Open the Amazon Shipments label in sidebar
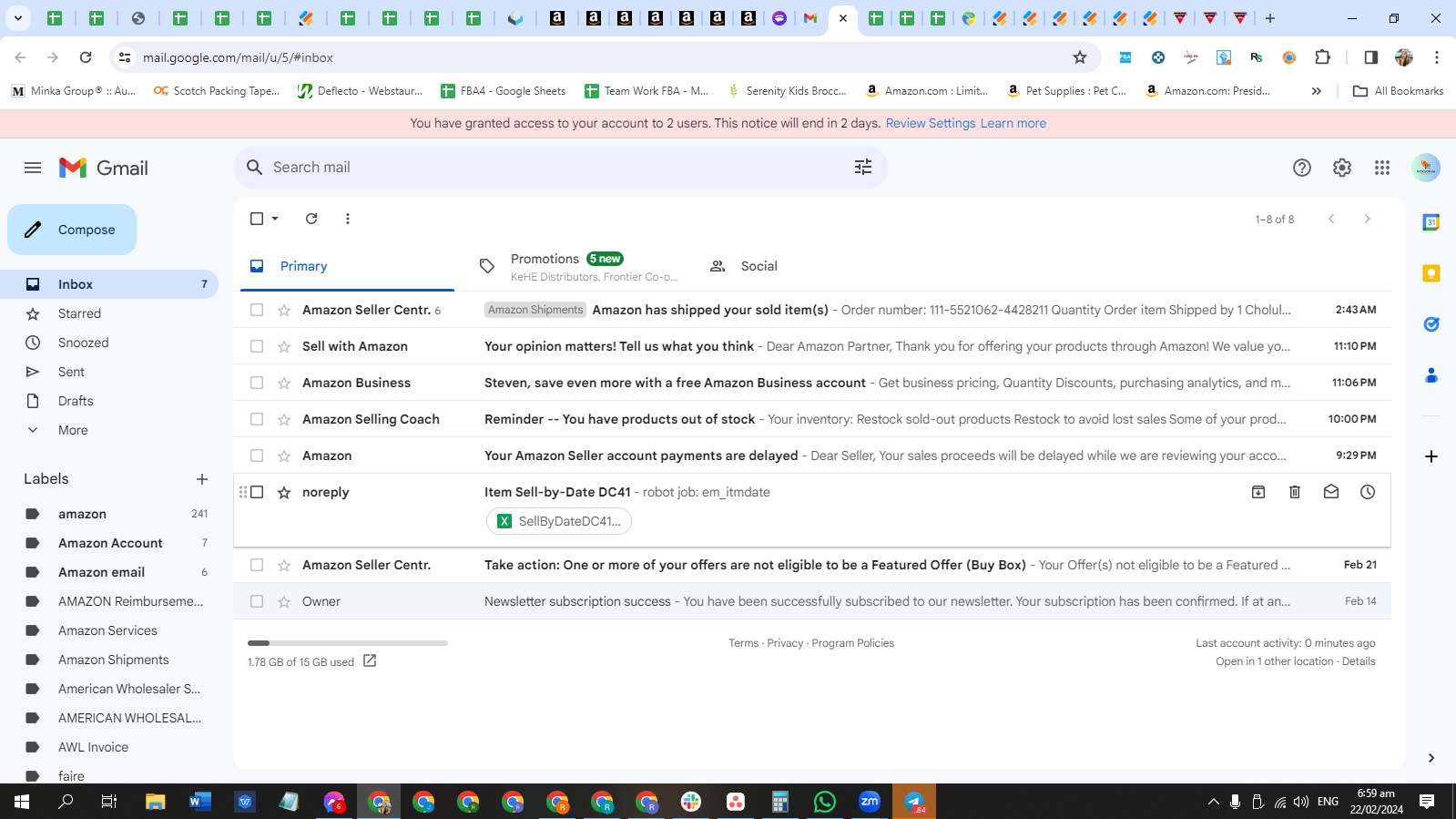 (x=113, y=660)
